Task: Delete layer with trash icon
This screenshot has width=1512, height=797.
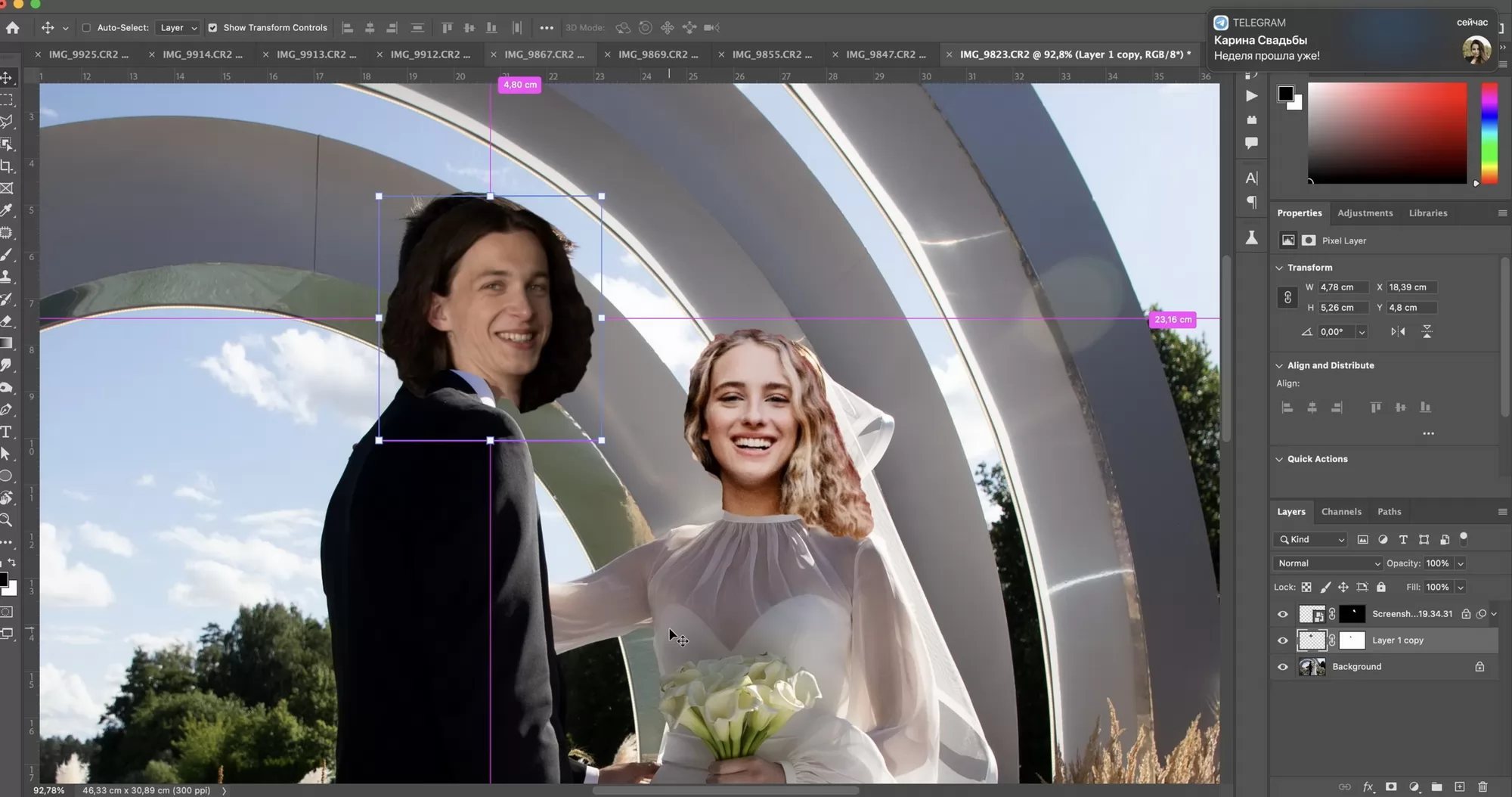Action: click(1483, 787)
